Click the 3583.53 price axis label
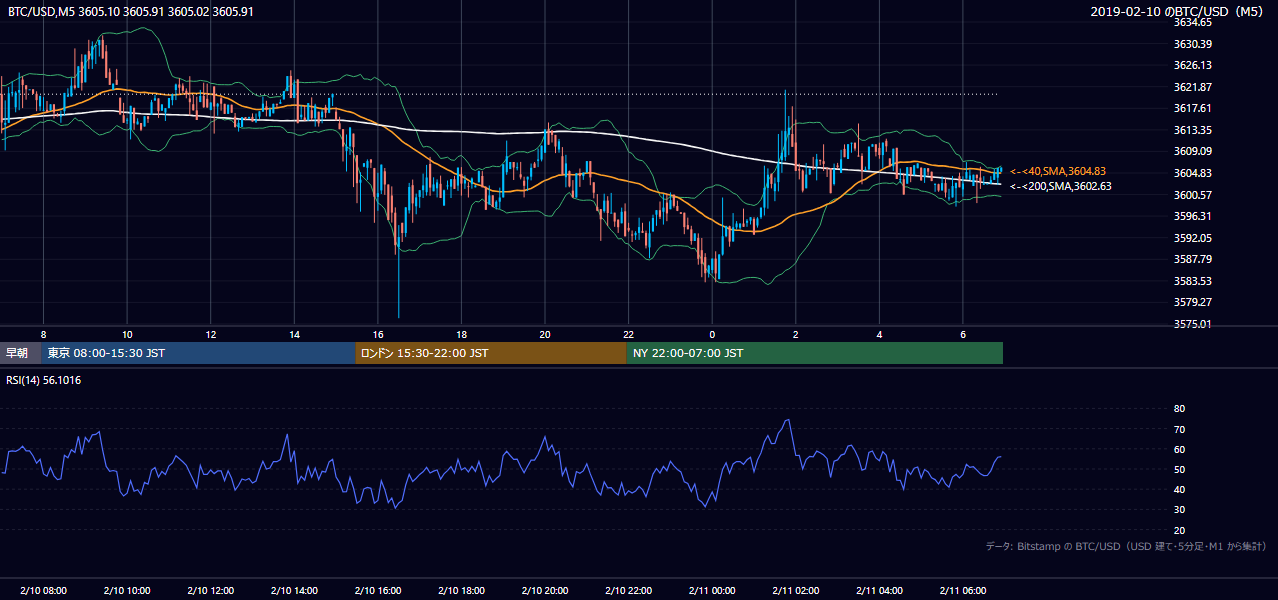 [1193, 280]
